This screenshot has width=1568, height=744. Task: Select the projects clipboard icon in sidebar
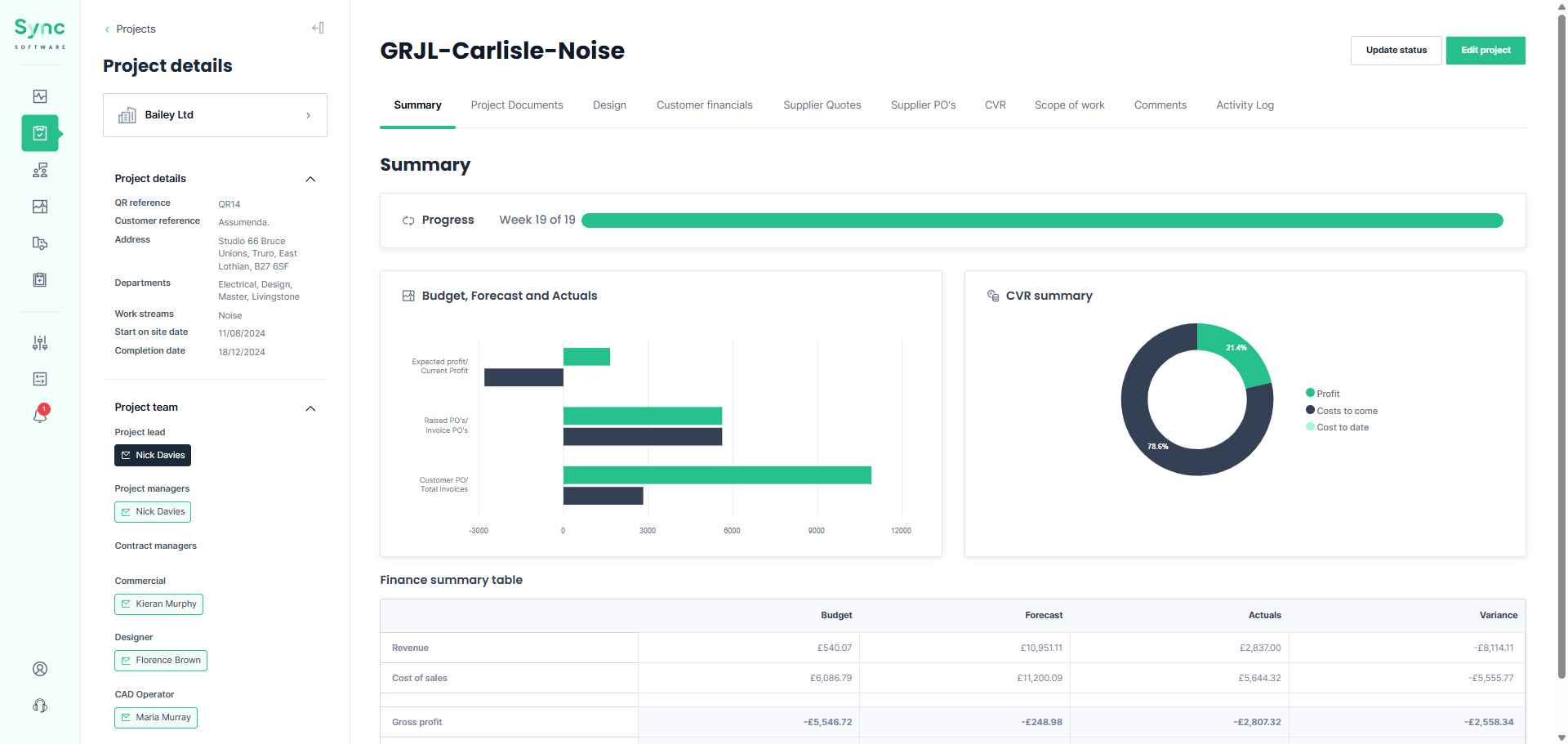39,133
